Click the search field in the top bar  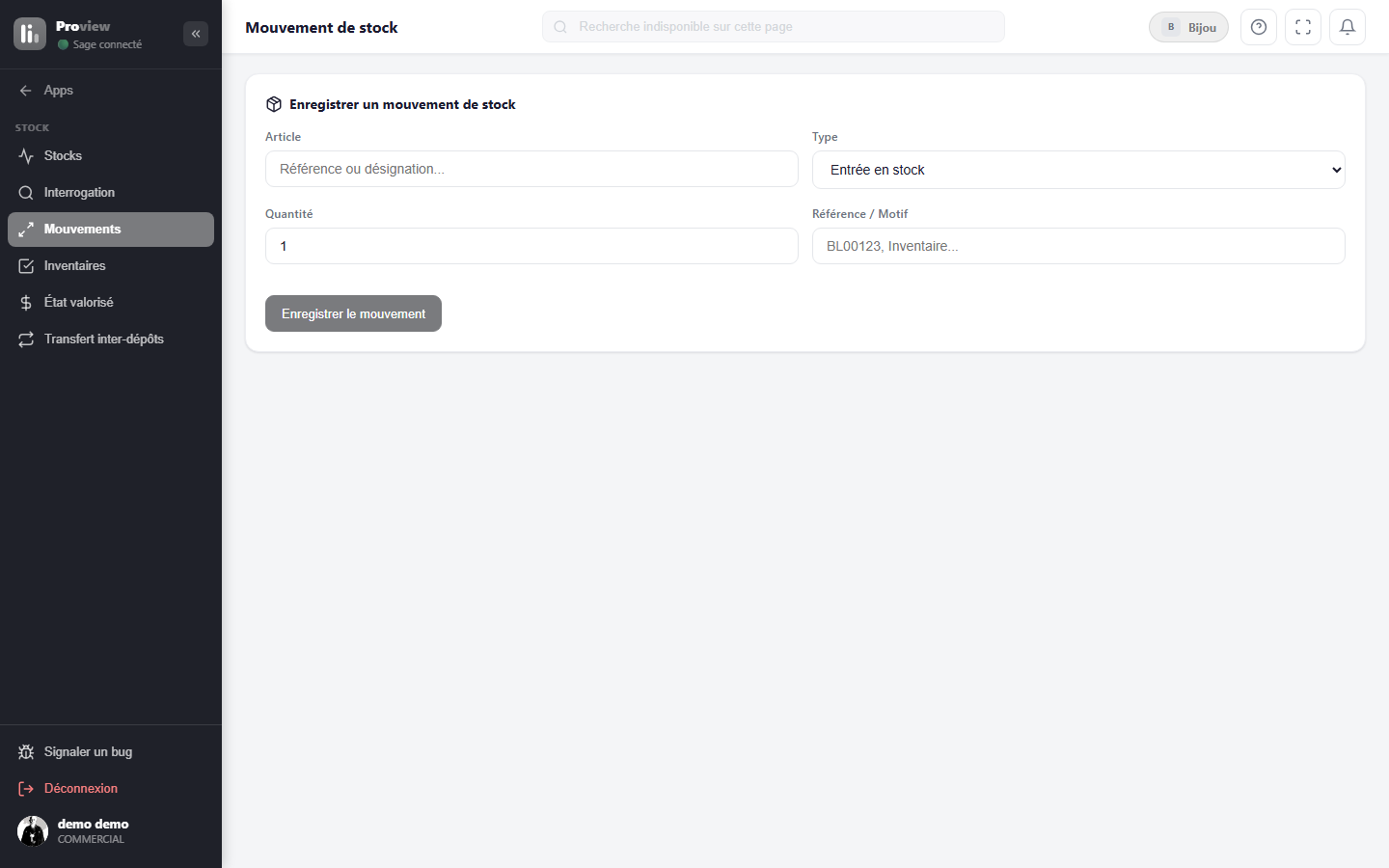coord(774,27)
